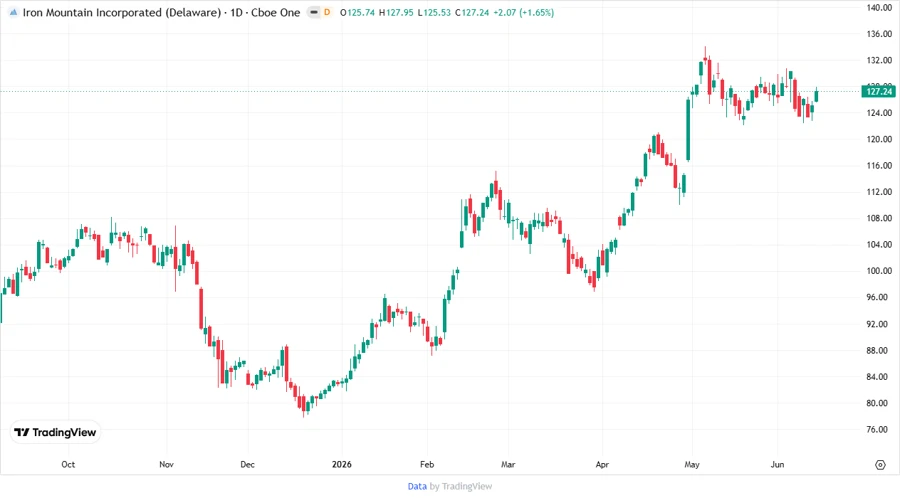The image size is (900, 498).
Task: Click the 'Feb' label on time axis
Action: point(427,464)
